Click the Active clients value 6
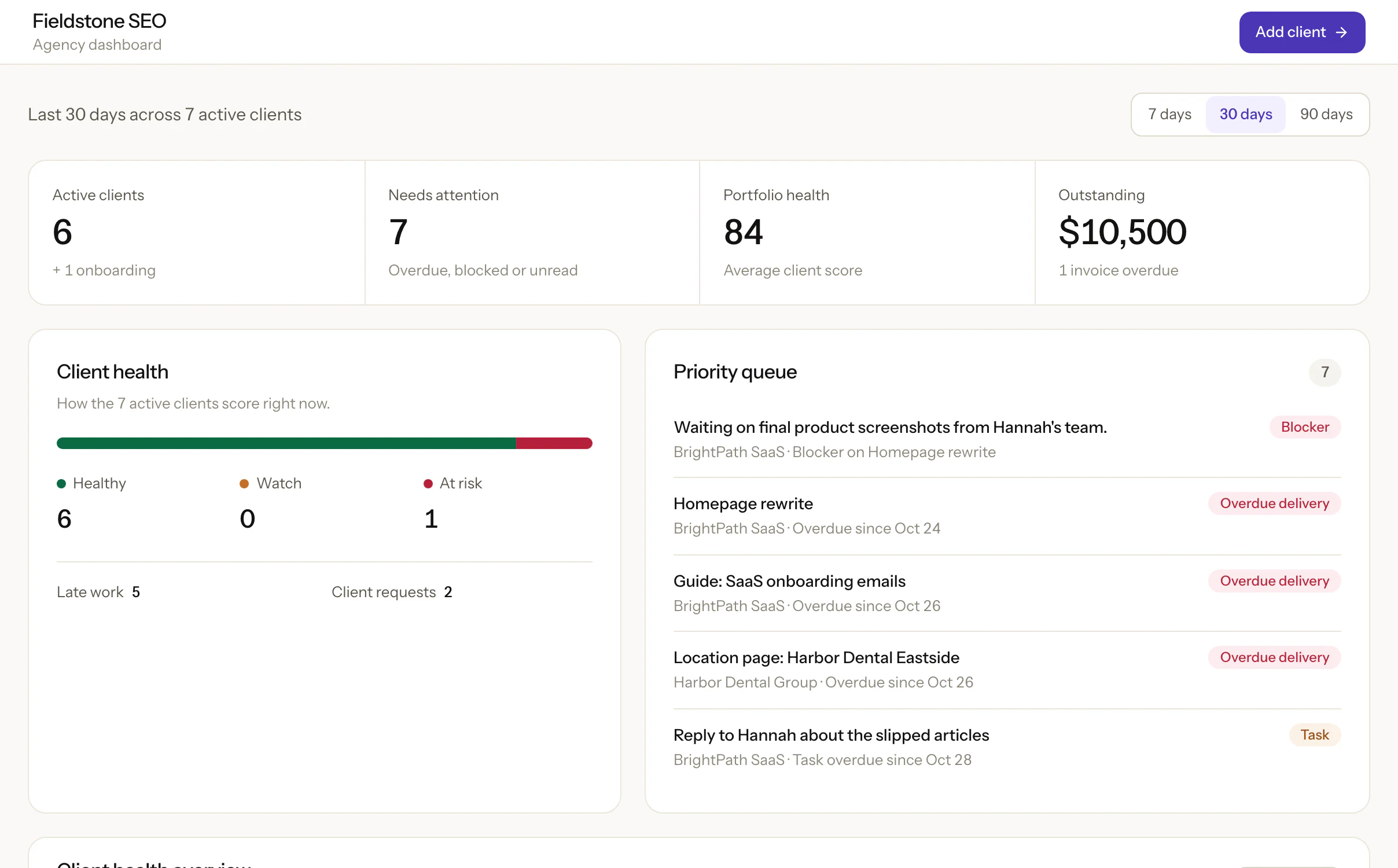The width and height of the screenshot is (1398, 868). 62,232
